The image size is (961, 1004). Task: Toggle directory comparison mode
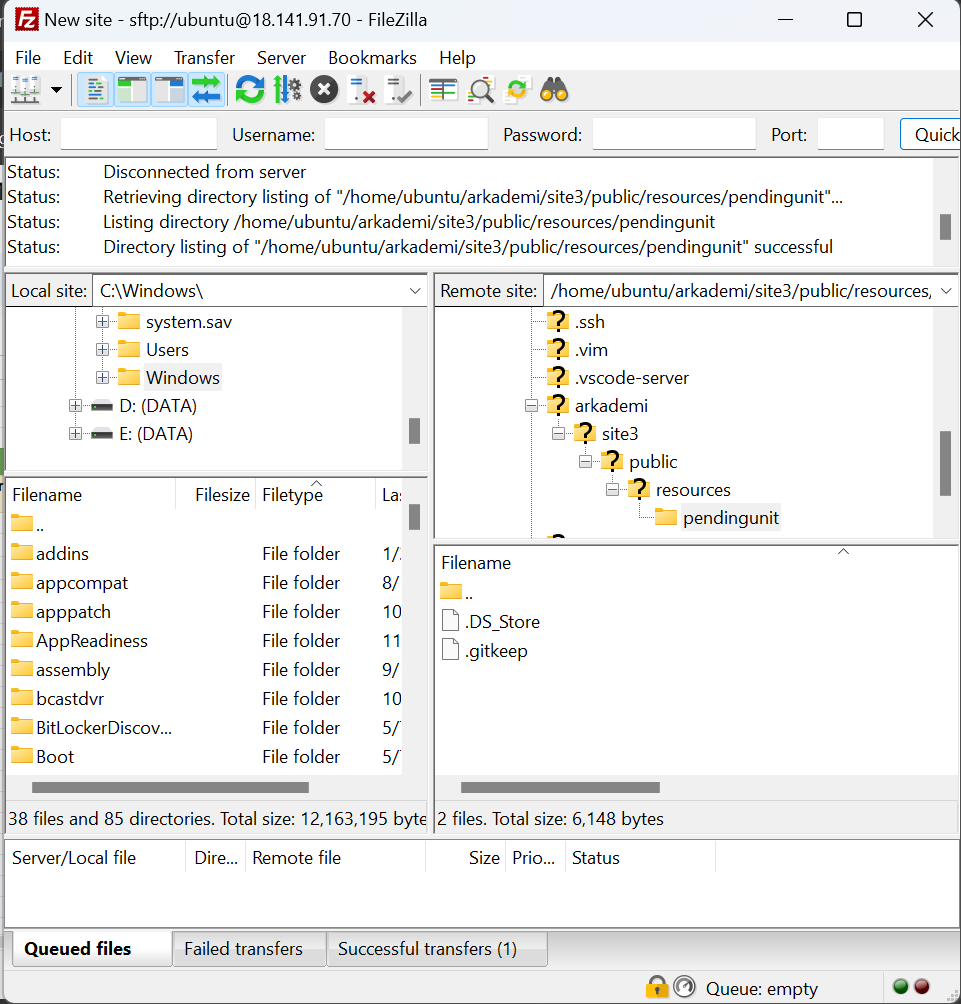click(442, 89)
